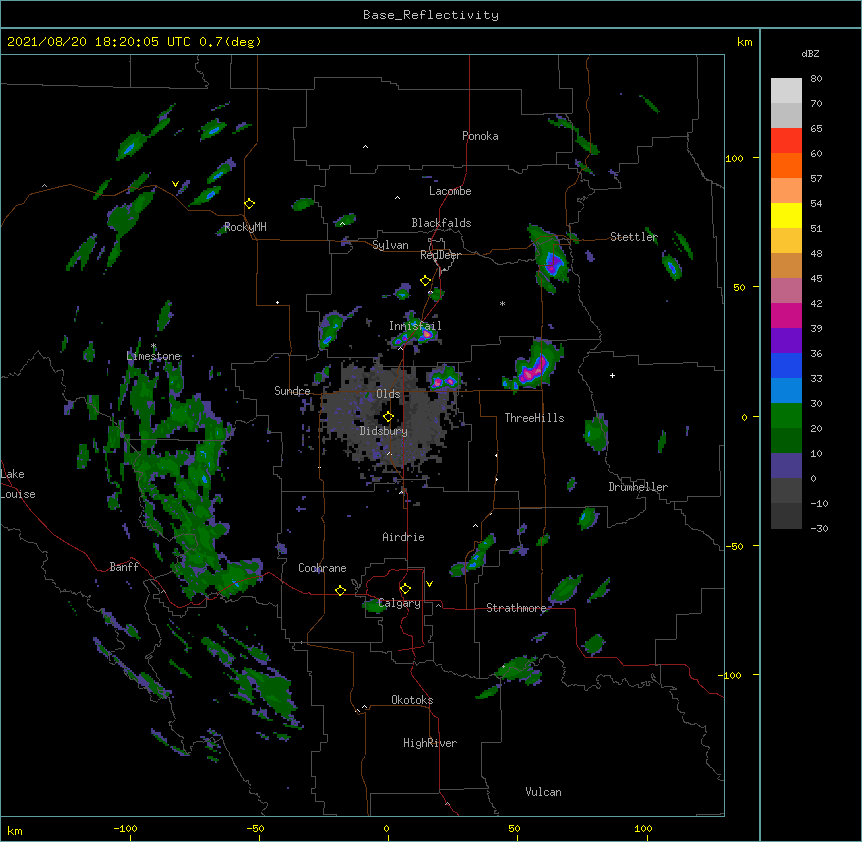
Task: Click the Stettler city label
Action: tap(634, 237)
